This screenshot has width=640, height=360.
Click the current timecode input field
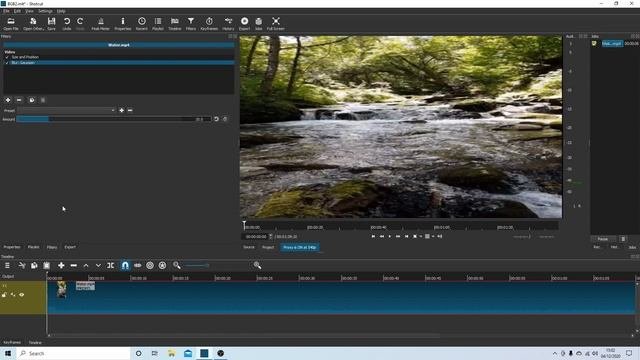coord(256,237)
